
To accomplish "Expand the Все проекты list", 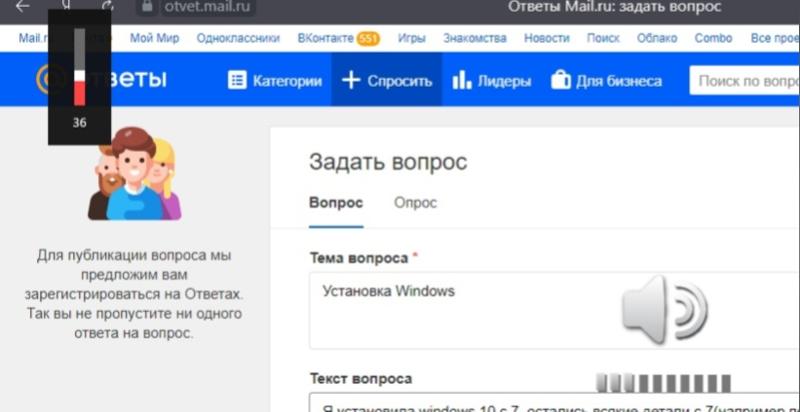I will [775, 38].
